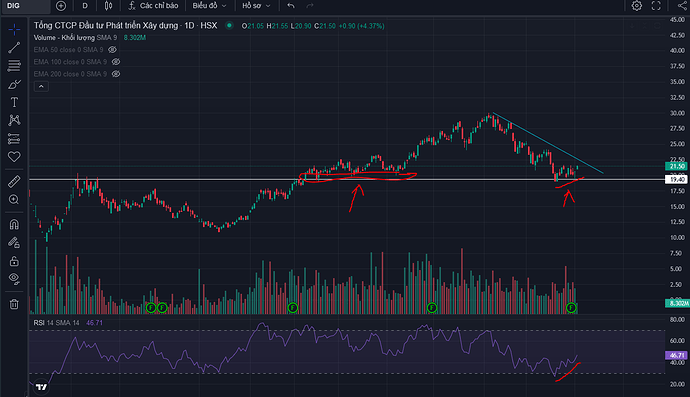690x397 pixels.
Task: Open the Fibonacci and Gann tools
Action: [x=14, y=66]
